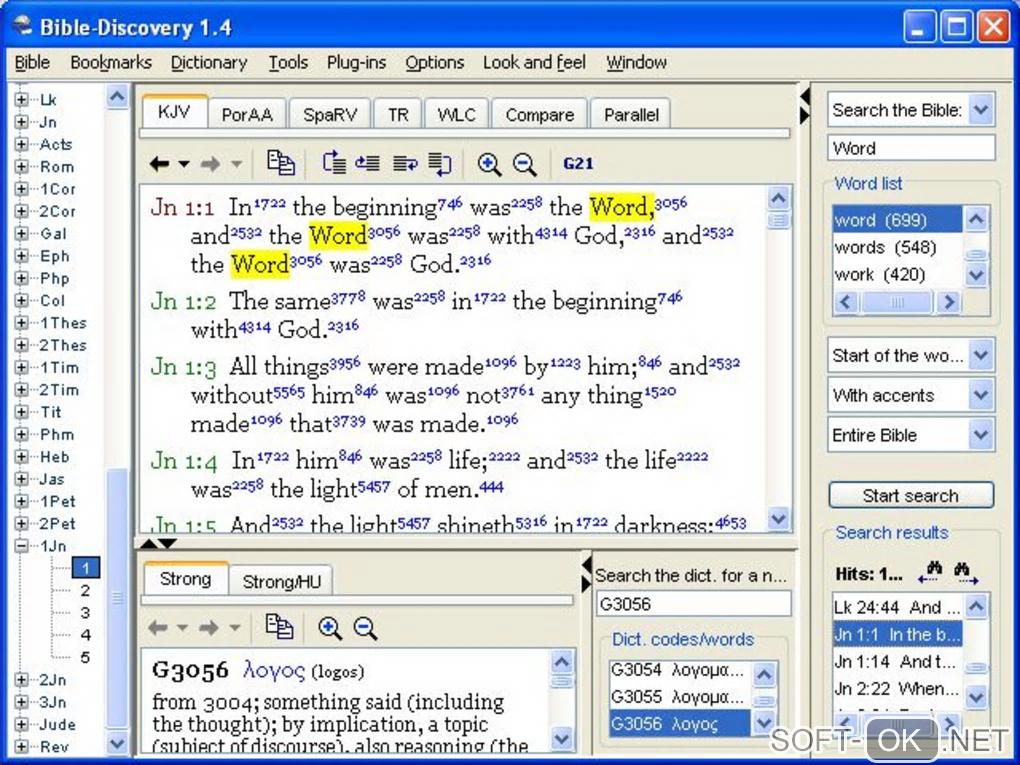Screen dimensions: 1020x765
Task: Select the Strong/HU dictionary tab
Action: [281, 581]
